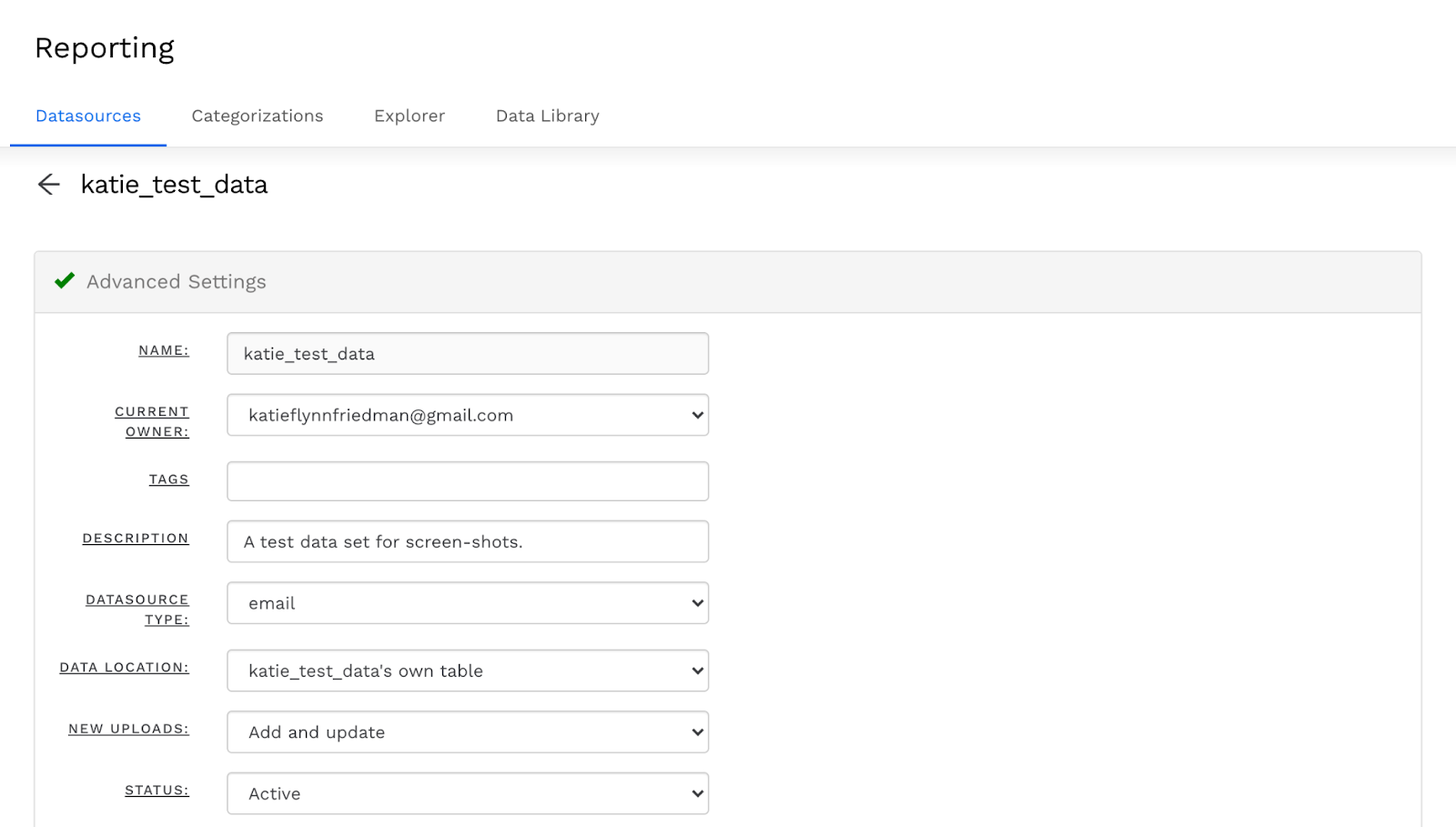The width and height of the screenshot is (1456, 827).
Task: Go to the Explorer tab
Action: pos(409,116)
